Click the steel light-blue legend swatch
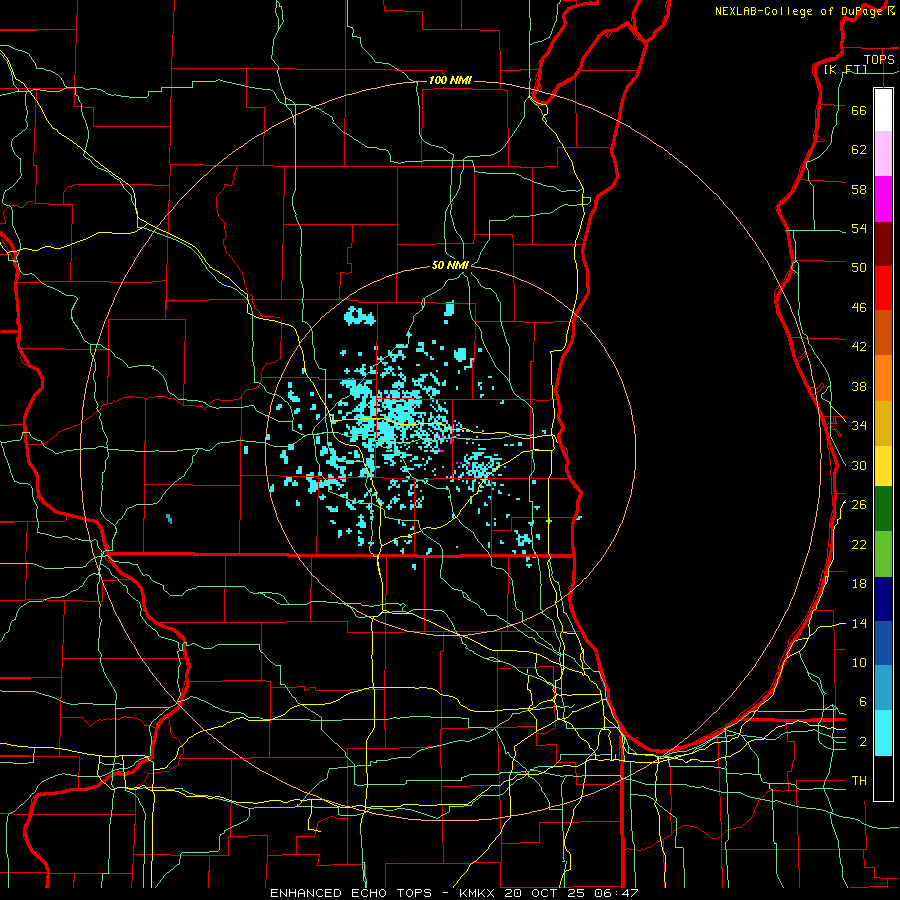The width and height of the screenshot is (900, 900). 883,688
